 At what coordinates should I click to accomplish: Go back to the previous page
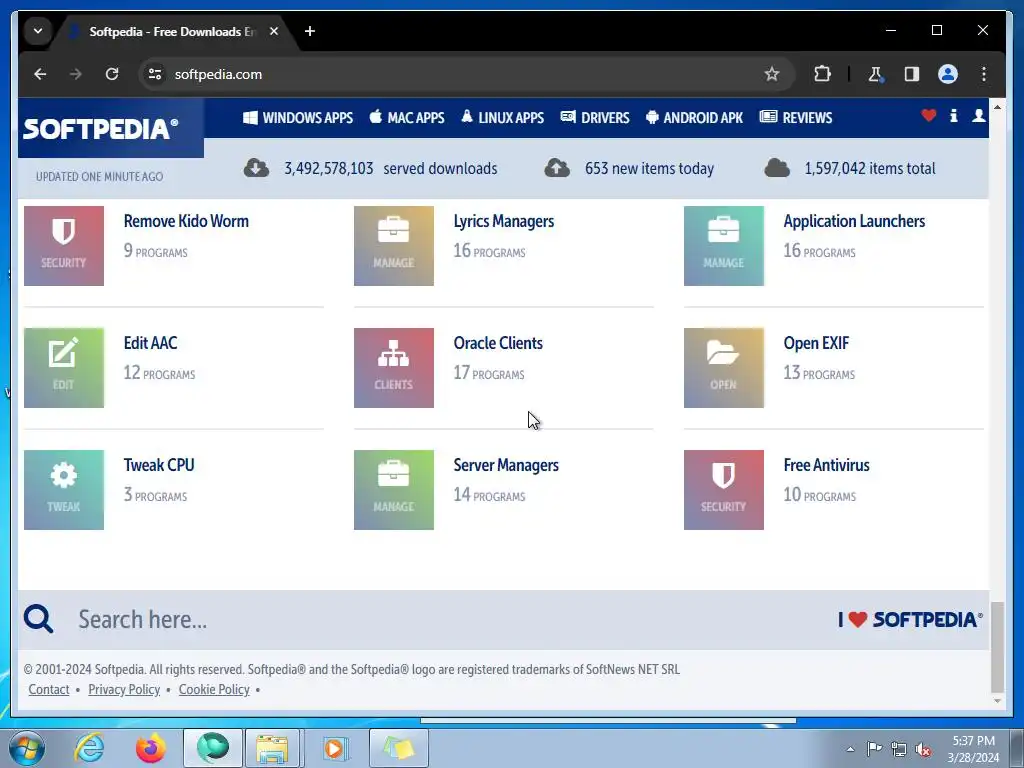pyautogui.click(x=40, y=74)
